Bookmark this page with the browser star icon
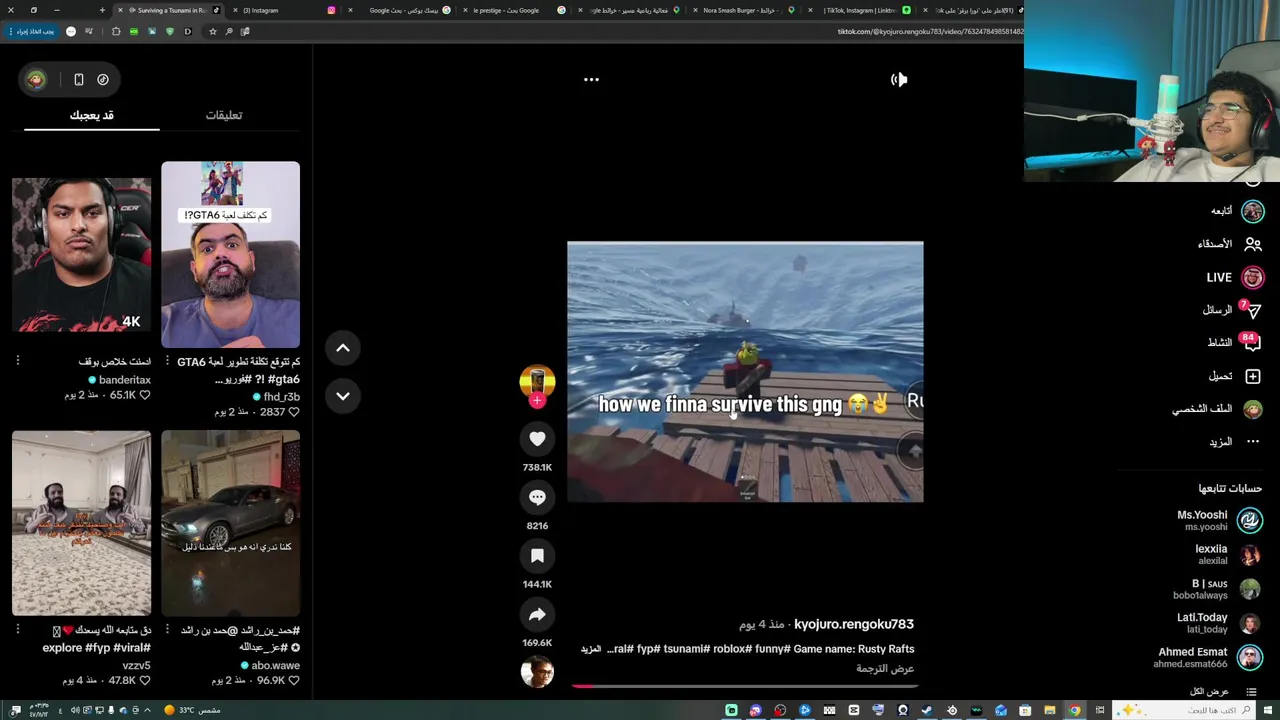This screenshot has width=1280, height=720. 212,31
